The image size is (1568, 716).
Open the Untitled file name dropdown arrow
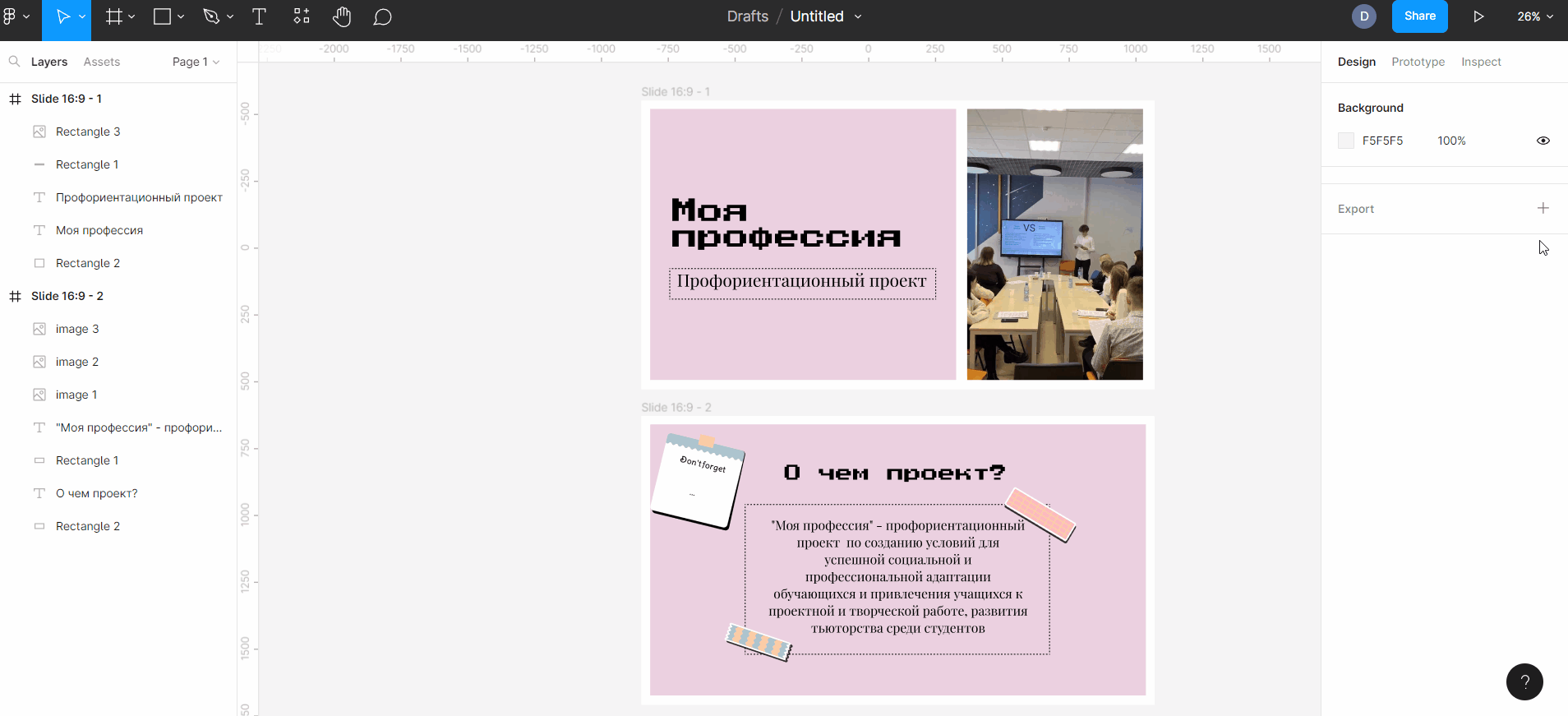tap(858, 16)
